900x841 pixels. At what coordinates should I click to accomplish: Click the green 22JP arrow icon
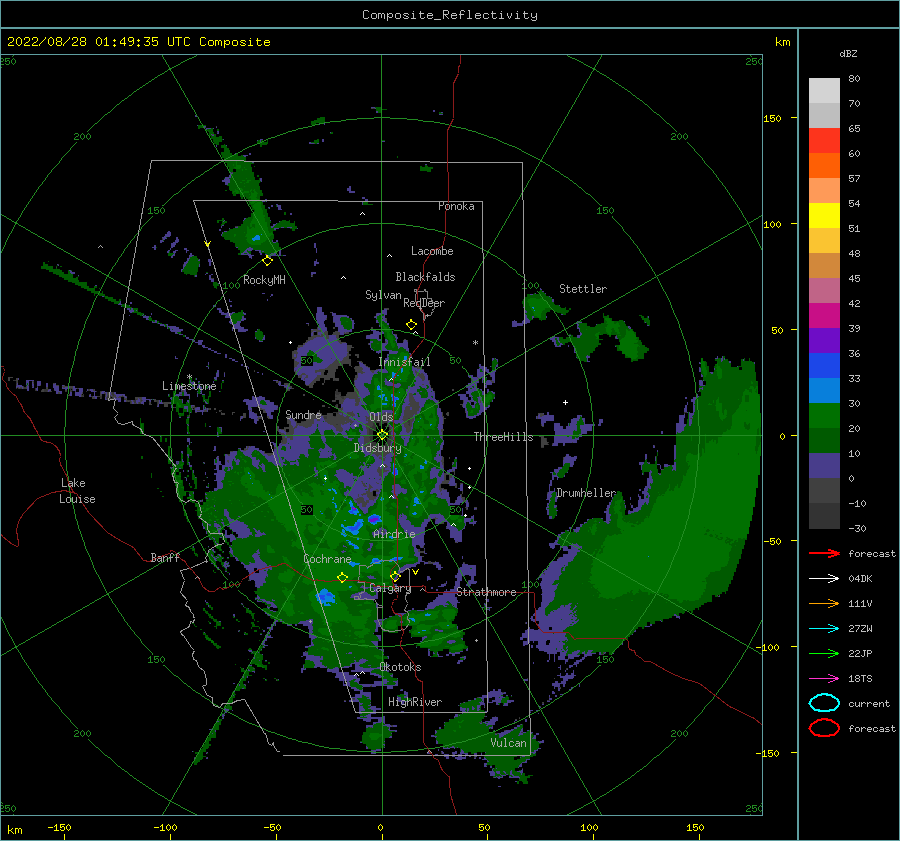tap(824, 653)
